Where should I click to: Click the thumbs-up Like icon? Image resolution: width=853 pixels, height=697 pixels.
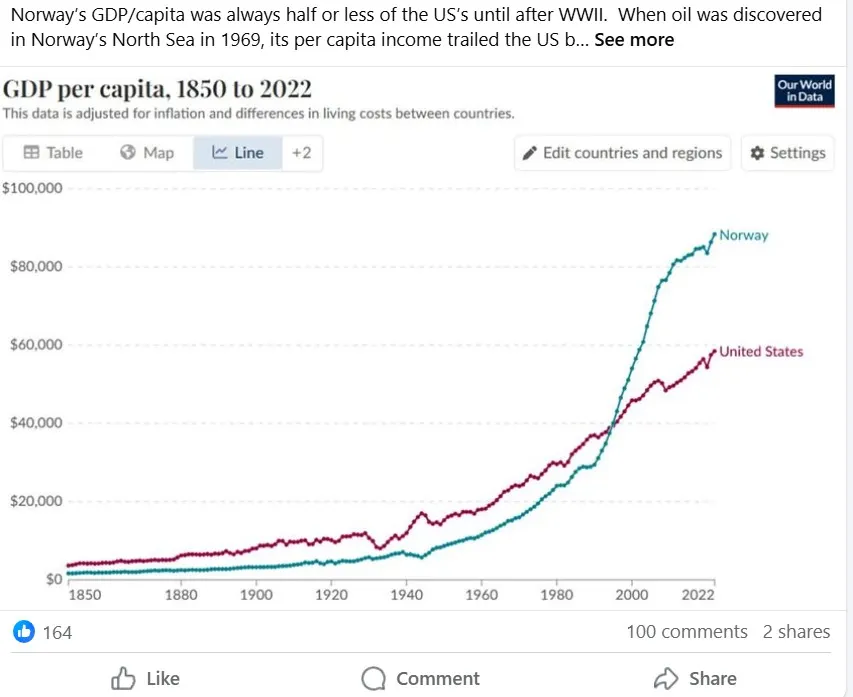123,679
